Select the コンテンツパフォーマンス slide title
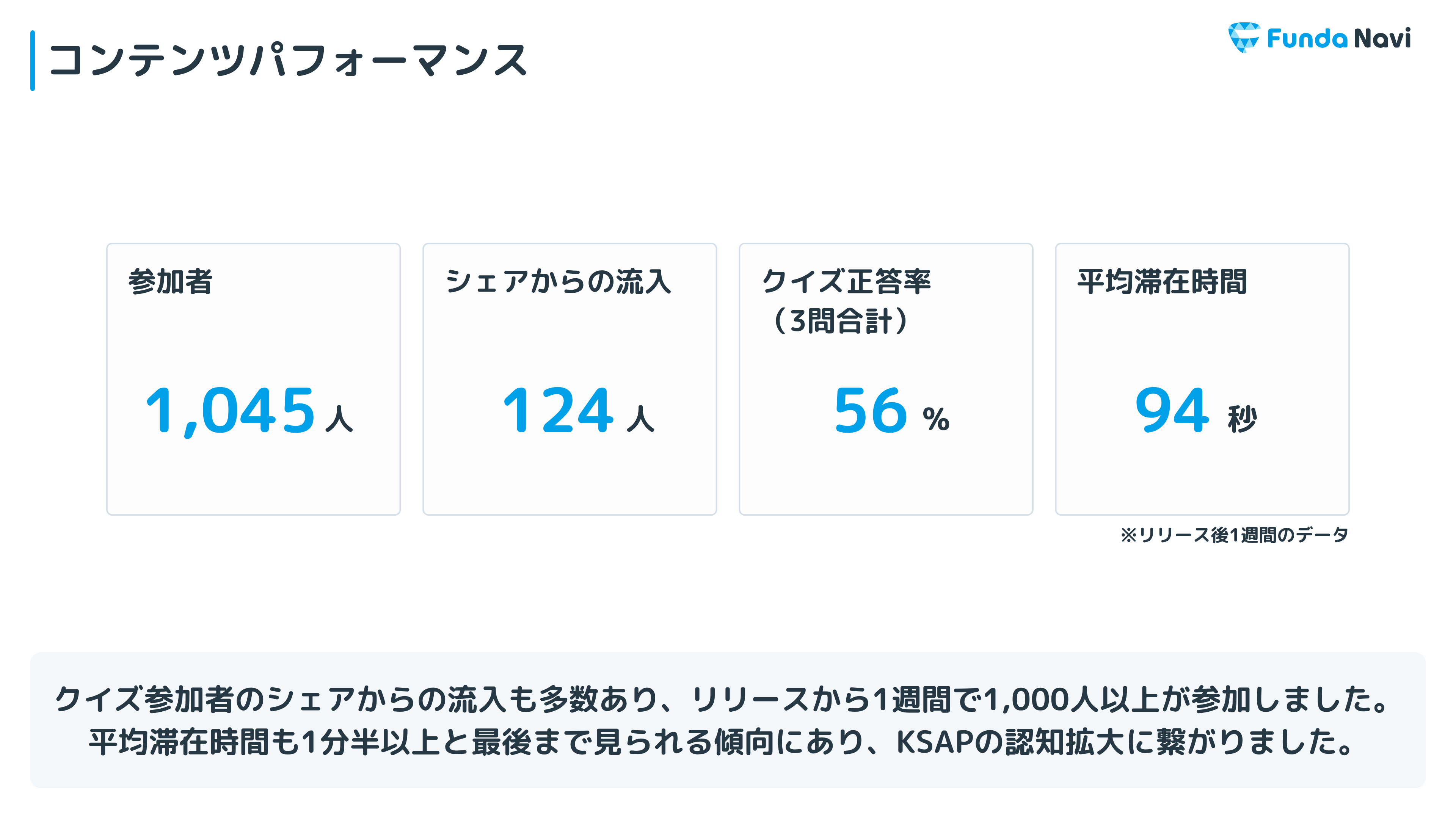The width and height of the screenshot is (1456, 819). pos(288,60)
